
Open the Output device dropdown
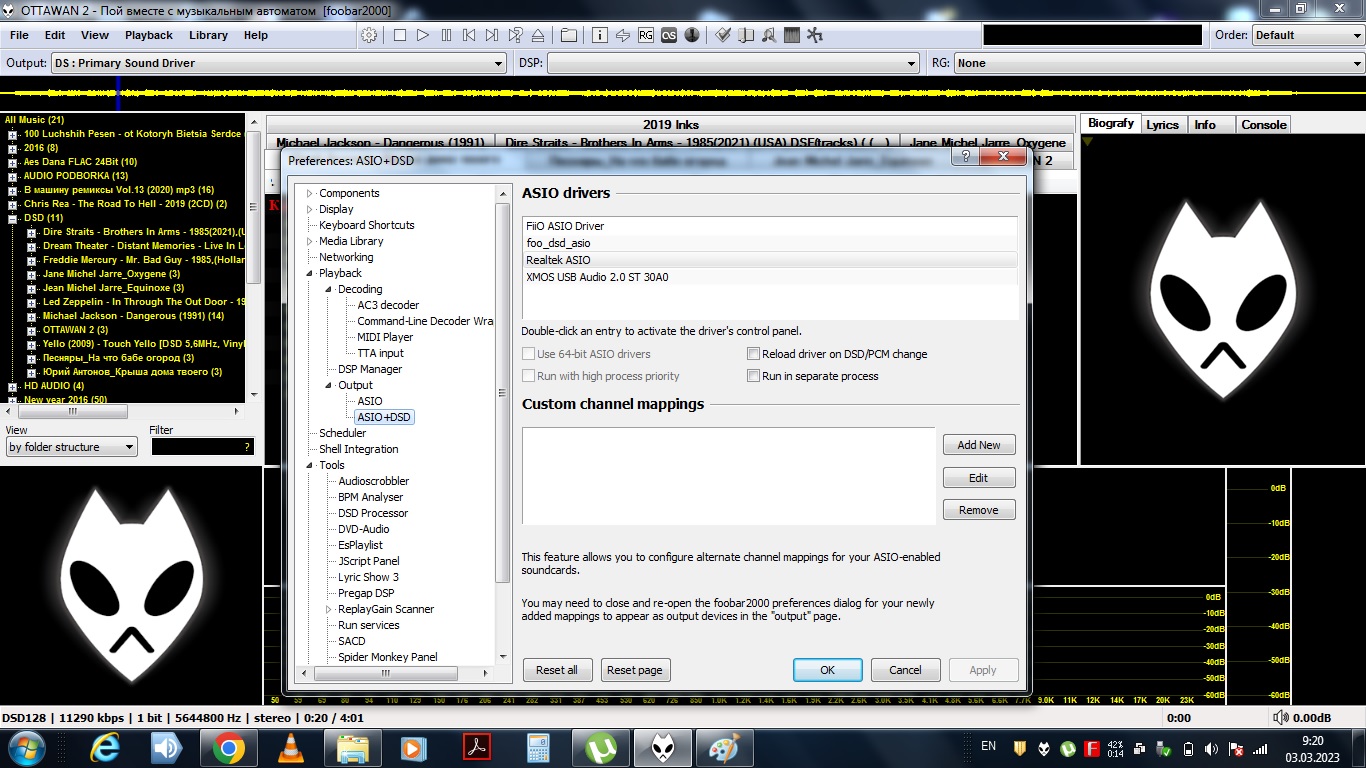(x=279, y=63)
